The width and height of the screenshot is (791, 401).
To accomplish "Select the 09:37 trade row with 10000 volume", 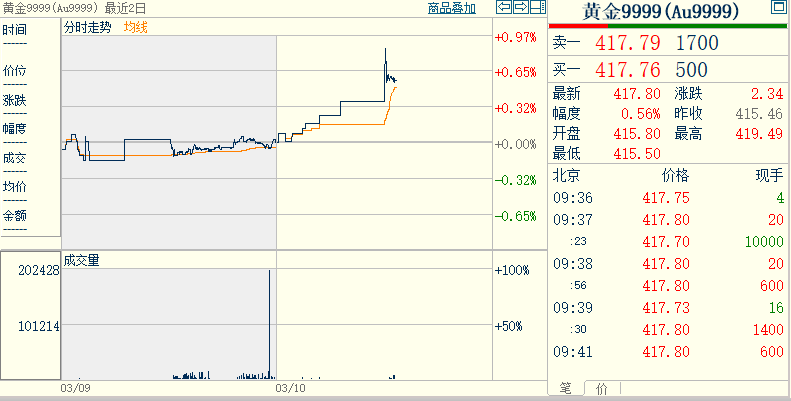I will tap(668, 242).
